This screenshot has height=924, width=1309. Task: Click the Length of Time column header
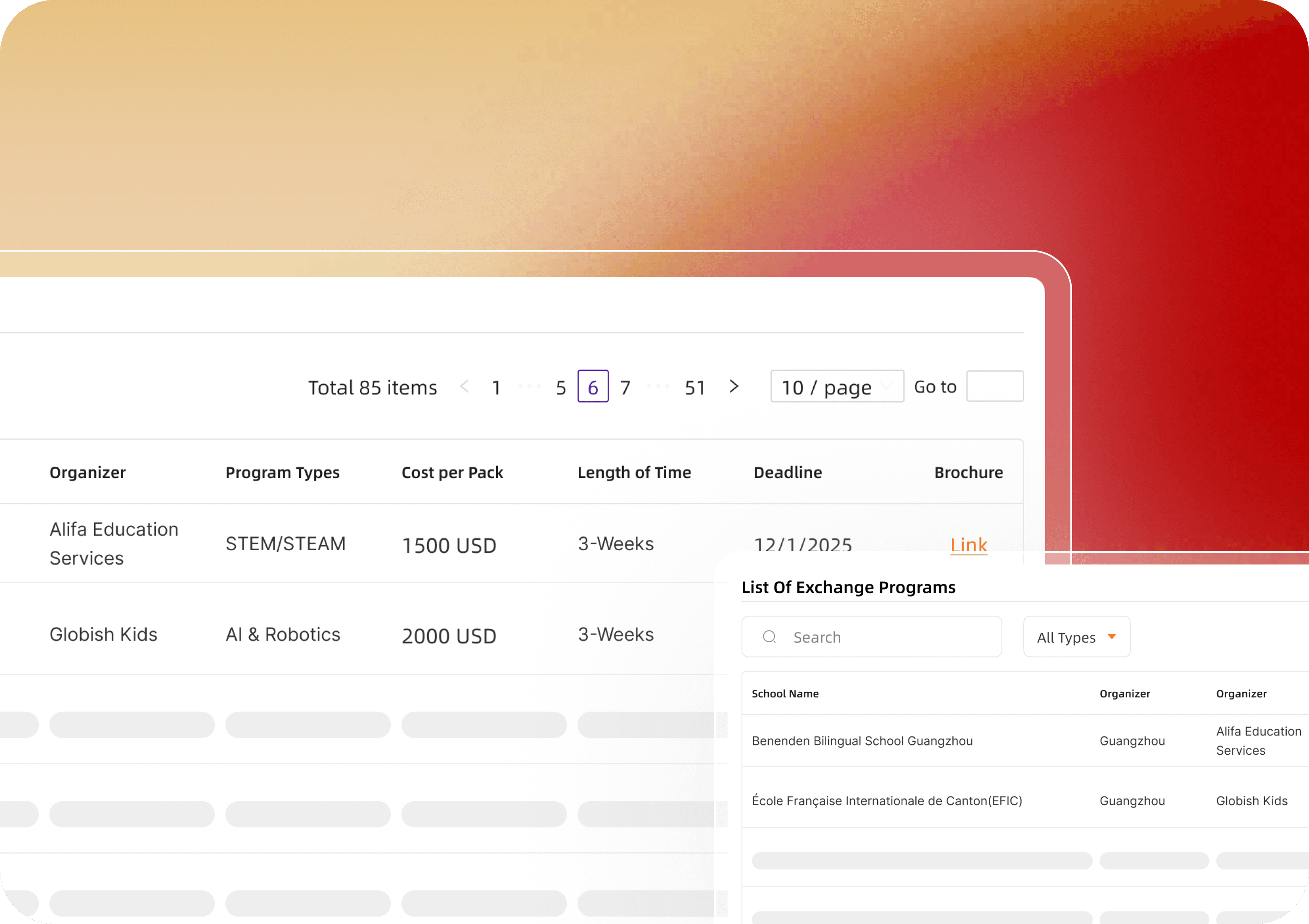[x=634, y=472]
